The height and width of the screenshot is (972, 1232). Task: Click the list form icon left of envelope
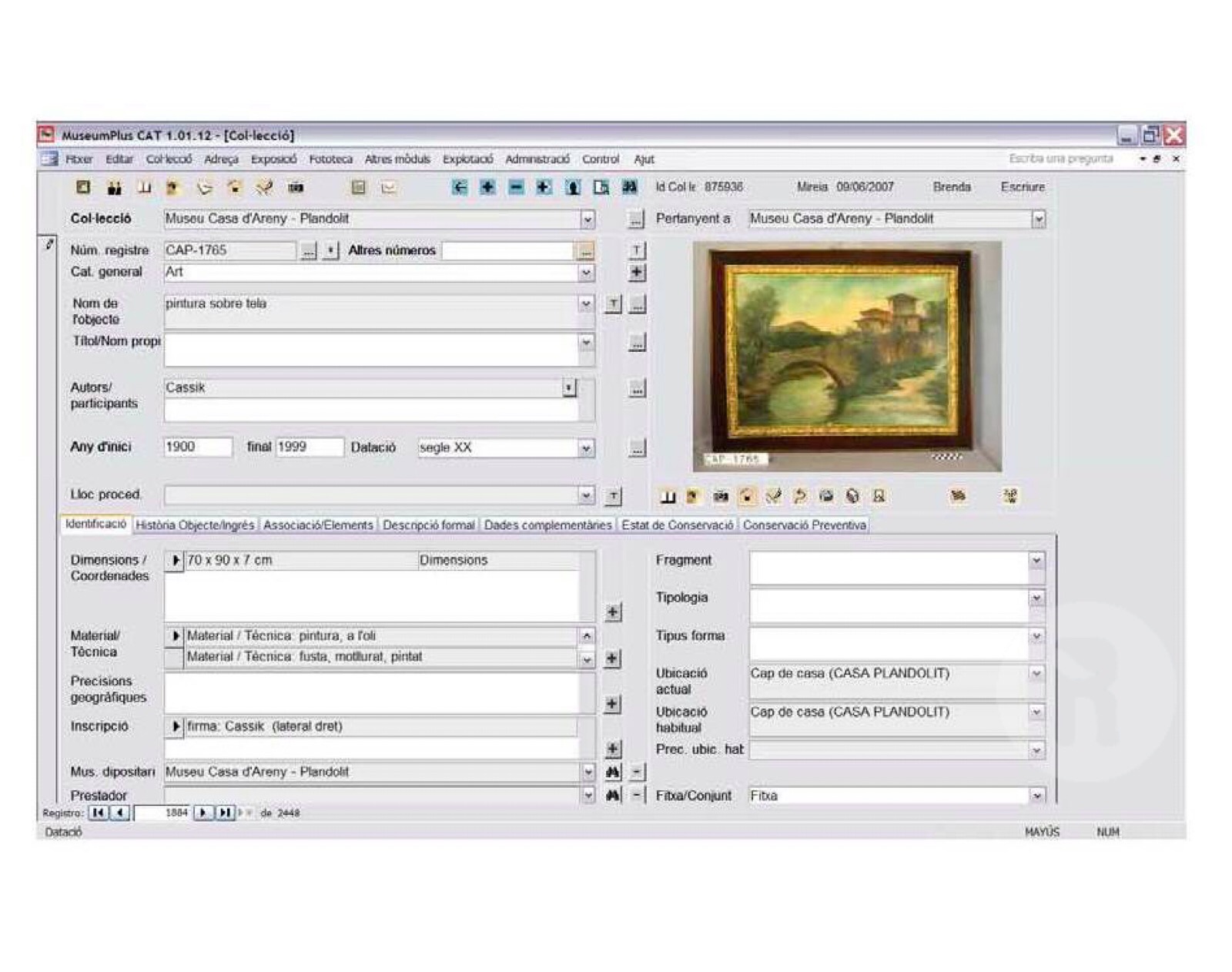358,187
